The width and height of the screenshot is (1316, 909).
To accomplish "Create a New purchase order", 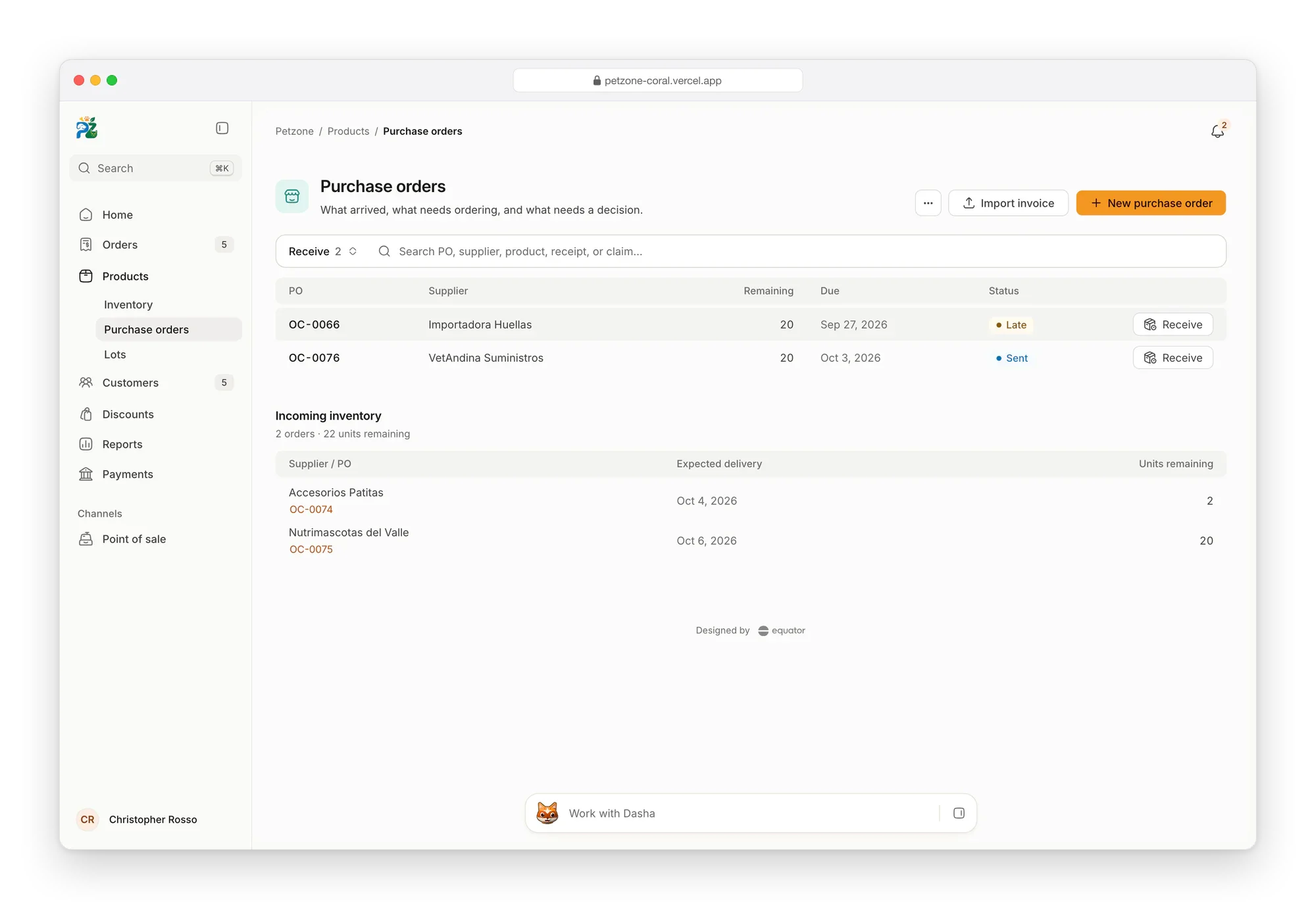I will (x=1151, y=203).
